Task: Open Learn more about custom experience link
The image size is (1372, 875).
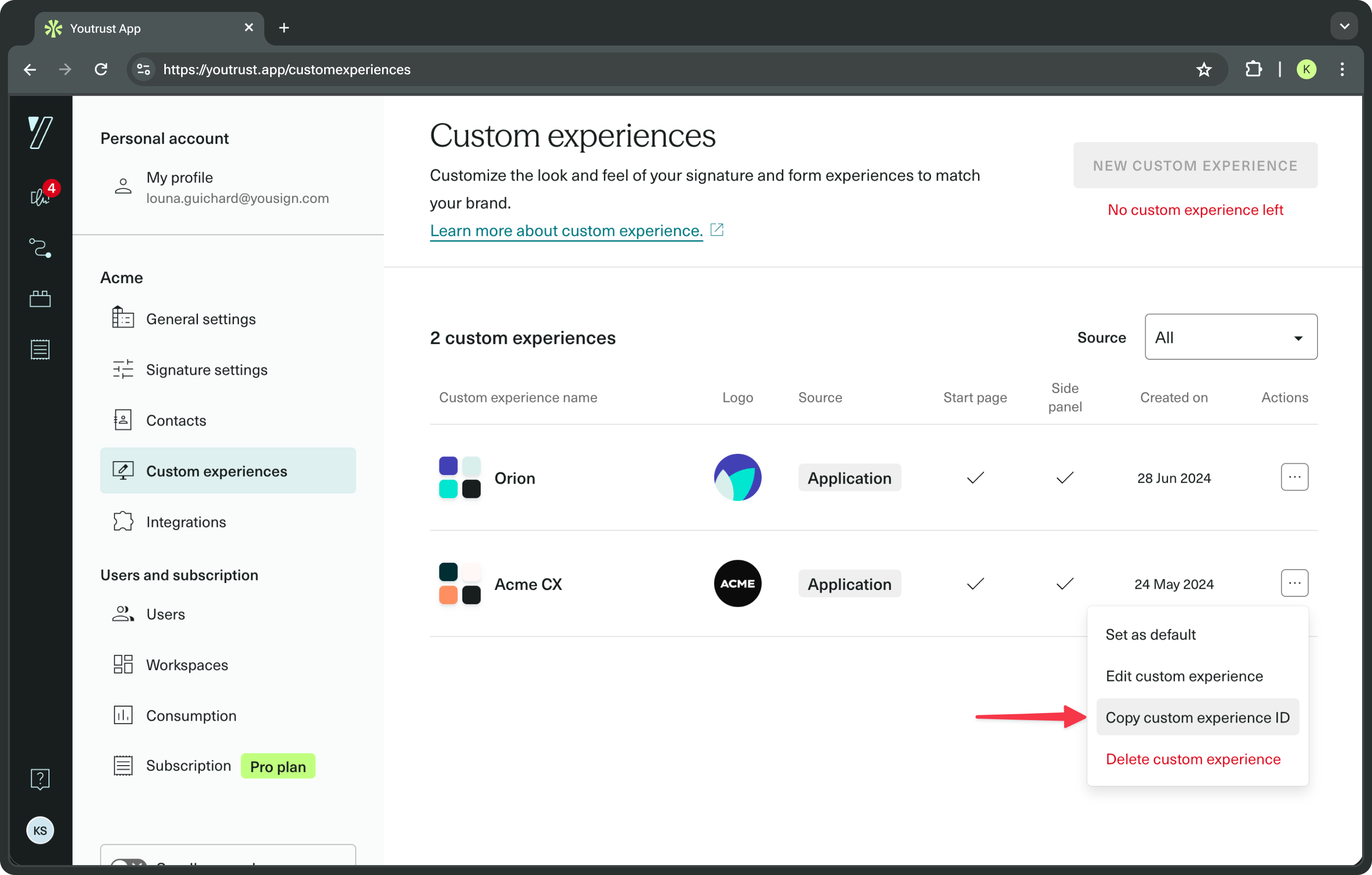Action: pos(566,231)
